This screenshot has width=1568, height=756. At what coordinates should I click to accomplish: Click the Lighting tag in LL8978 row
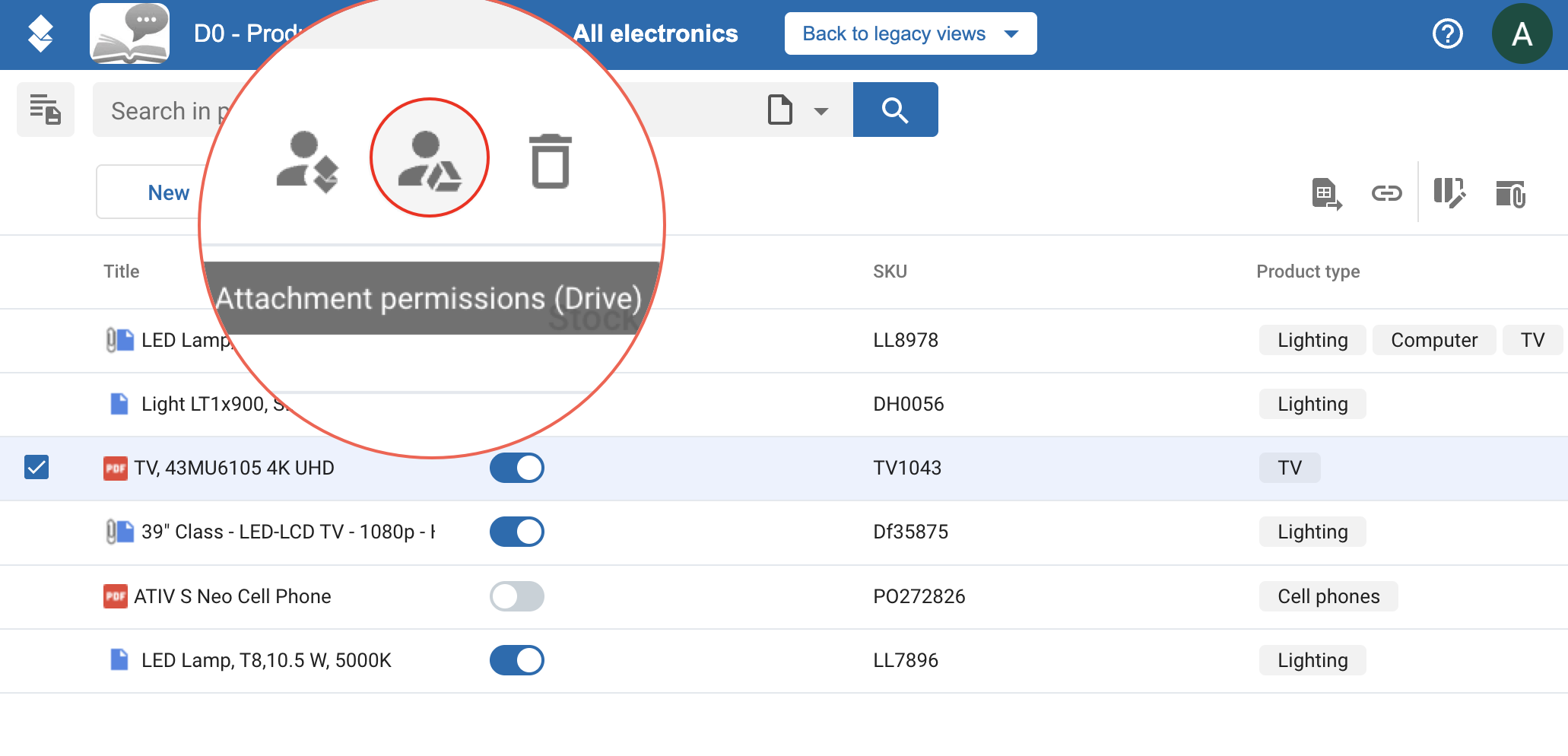click(1312, 340)
